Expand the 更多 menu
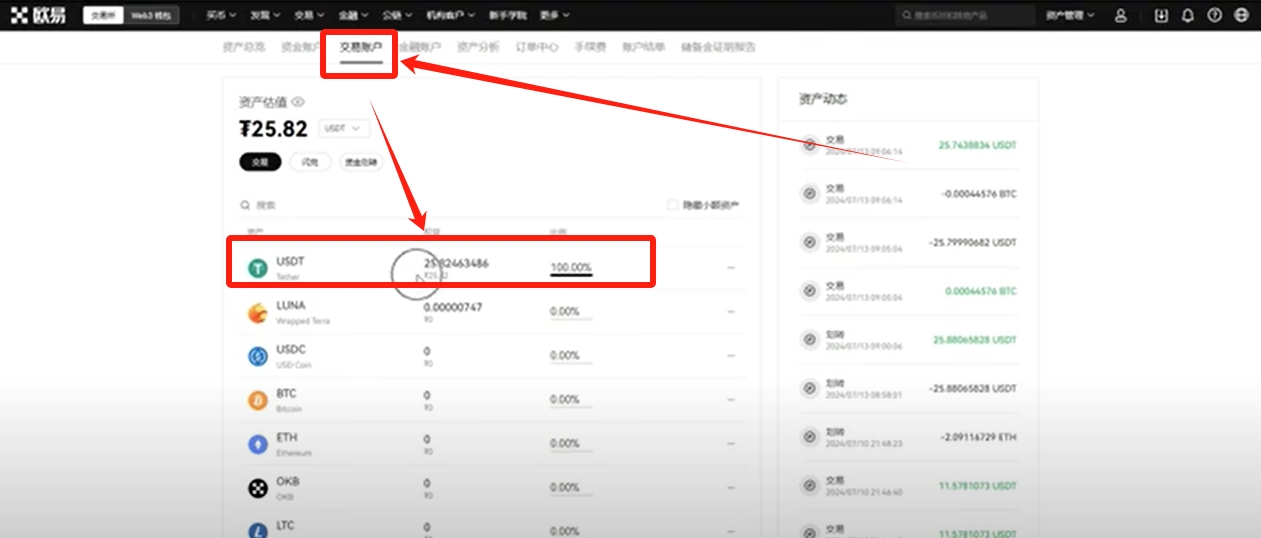Screen dimensions: 1261x538 (x=553, y=16)
